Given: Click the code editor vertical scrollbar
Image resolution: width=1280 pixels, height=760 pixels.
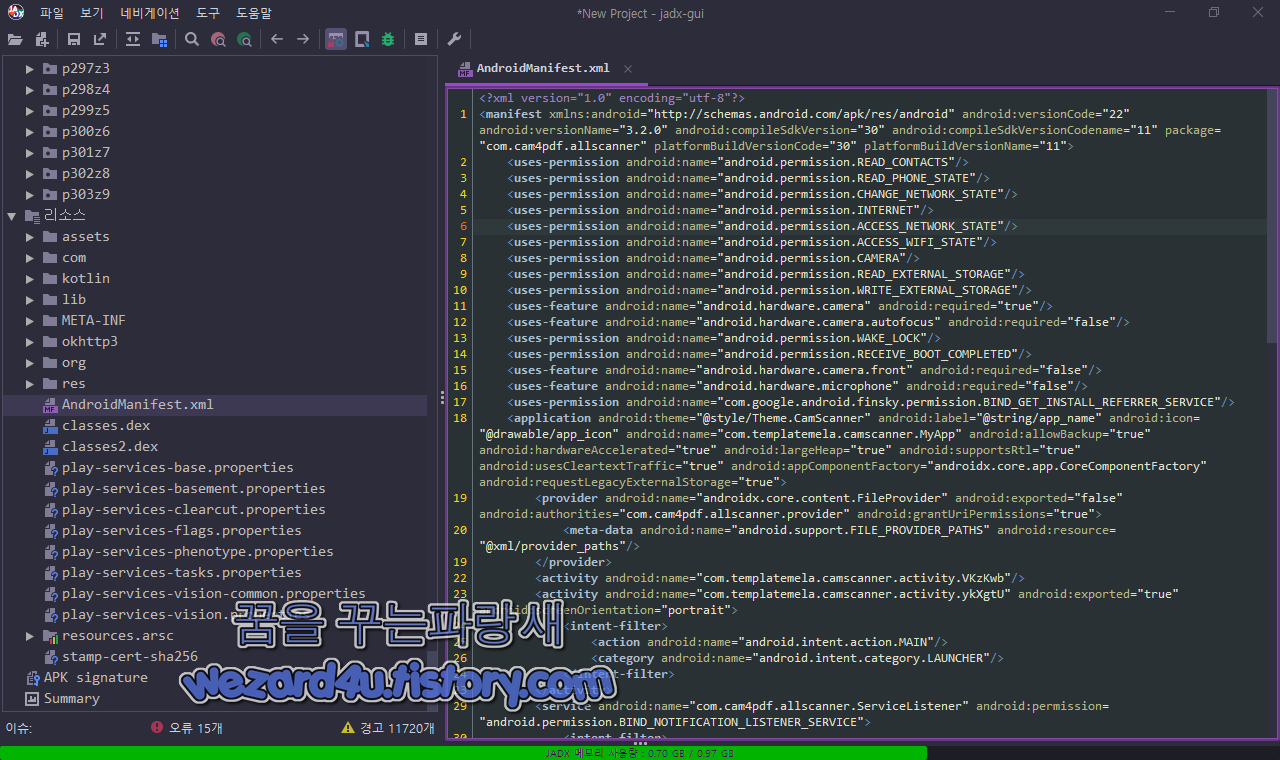Looking at the screenshot, I should coord(1272,215).
